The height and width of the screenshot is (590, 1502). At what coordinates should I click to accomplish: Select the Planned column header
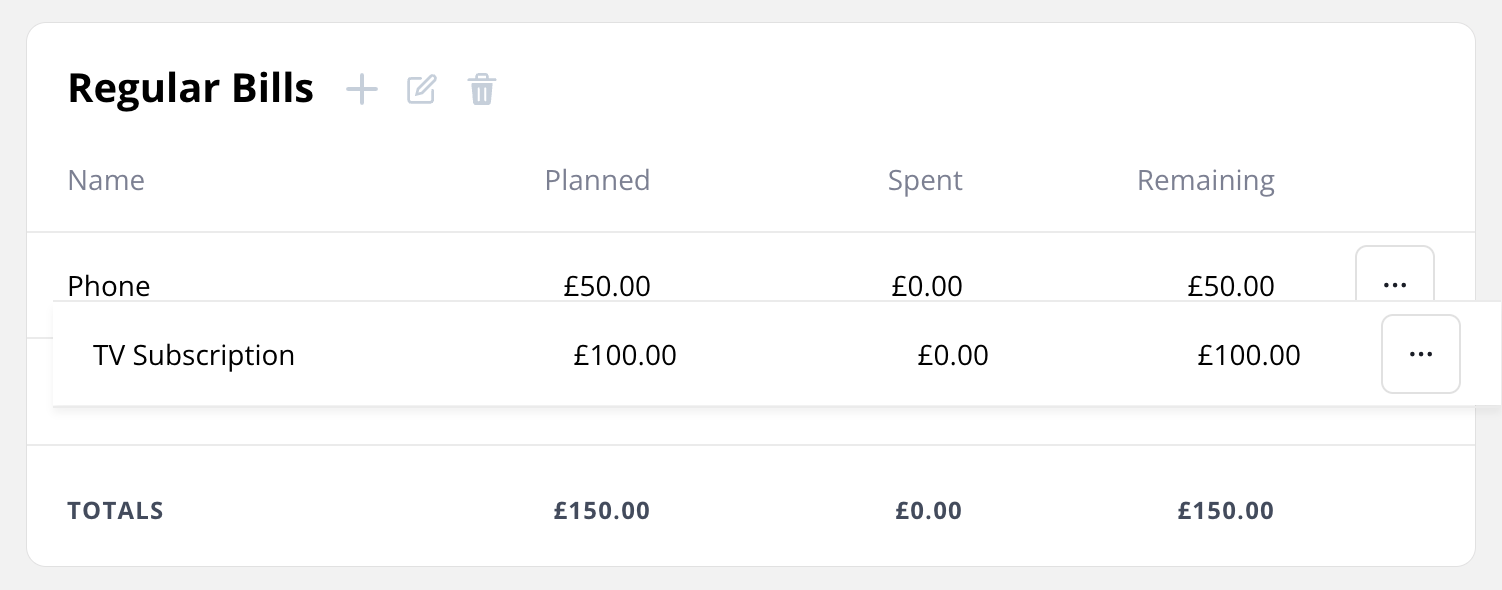tap(597, 180)
